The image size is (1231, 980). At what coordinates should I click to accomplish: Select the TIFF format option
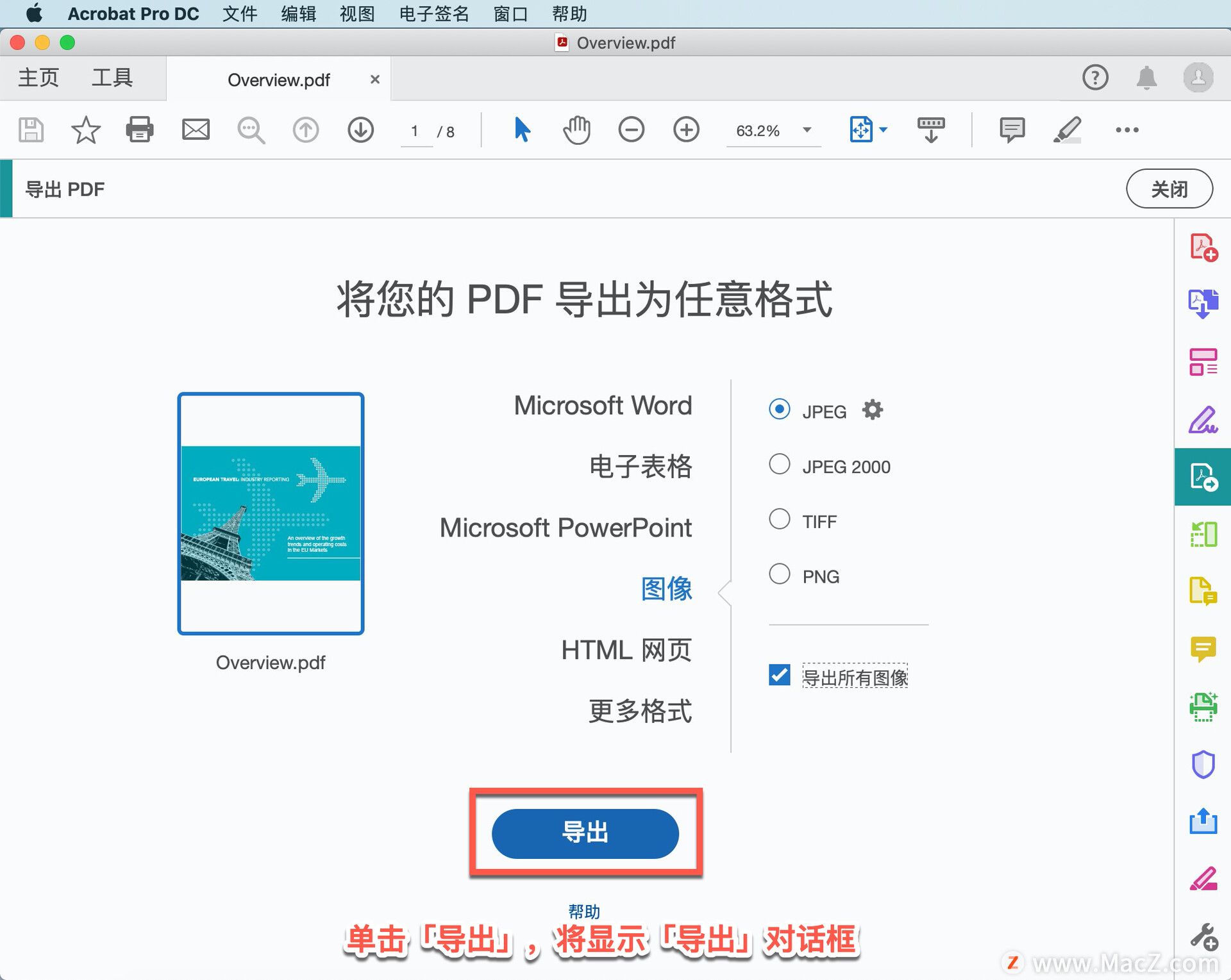coord(780,519)
